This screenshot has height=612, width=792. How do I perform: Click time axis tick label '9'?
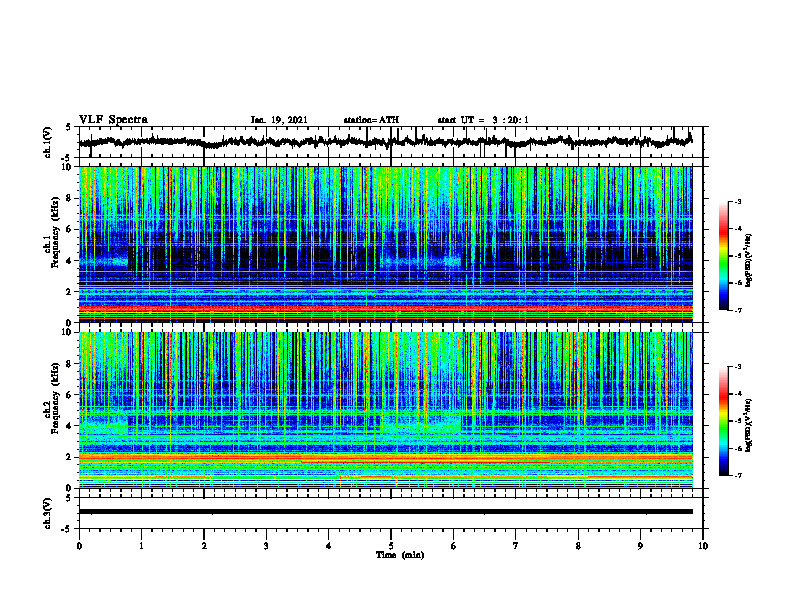(640, 546)
